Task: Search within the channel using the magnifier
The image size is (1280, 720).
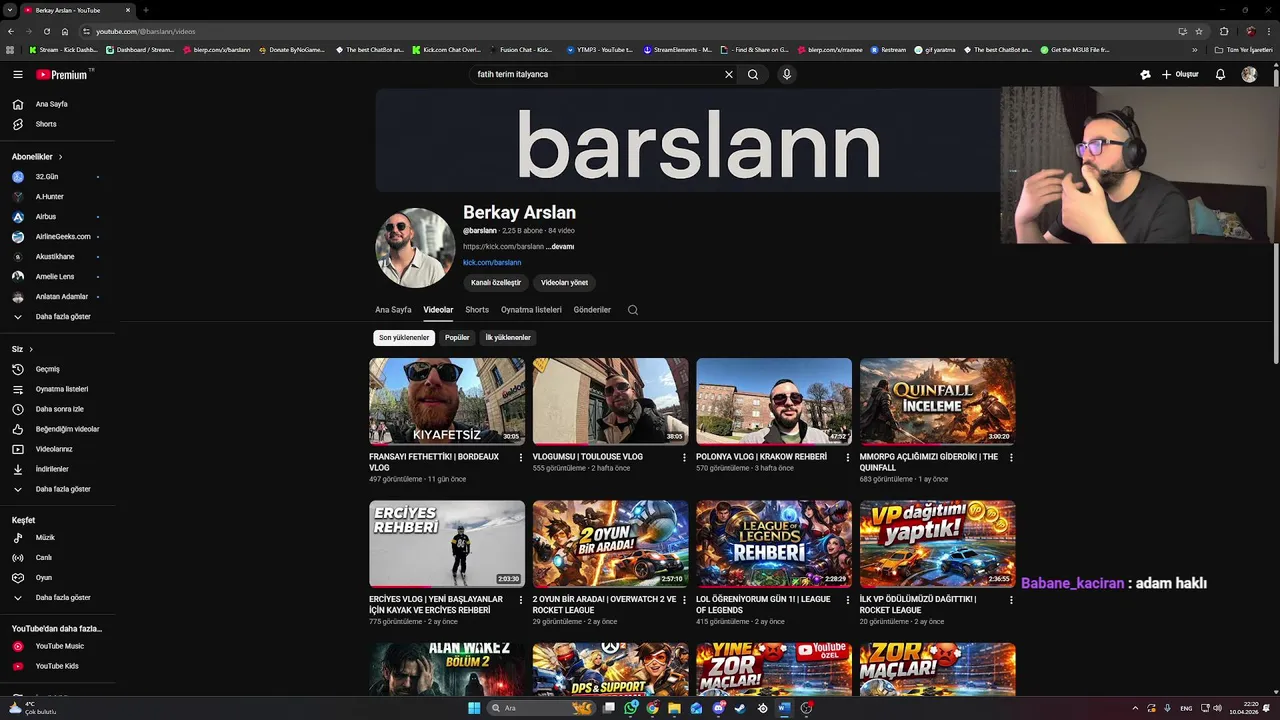Action: click(632, 310)
